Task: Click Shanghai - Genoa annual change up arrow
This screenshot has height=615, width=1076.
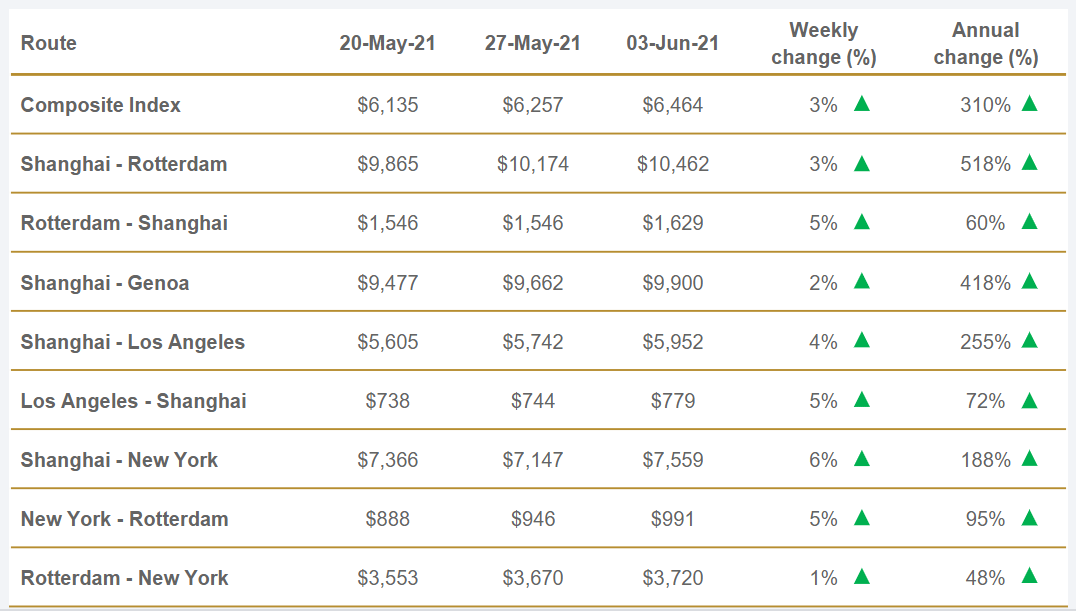Action: click(x=1029, y=281)
